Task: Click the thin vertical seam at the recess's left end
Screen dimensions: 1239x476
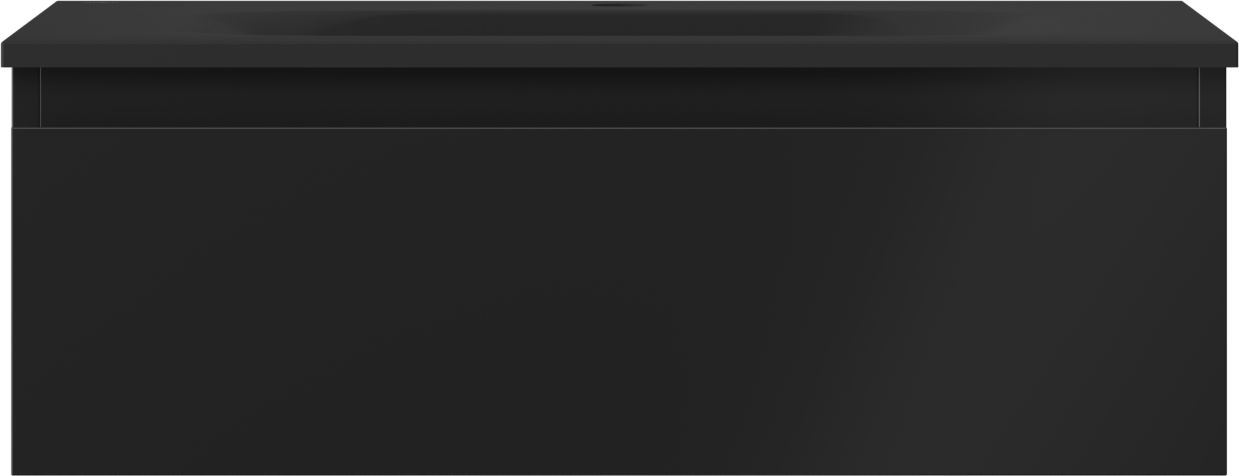Action: point(40,98)
